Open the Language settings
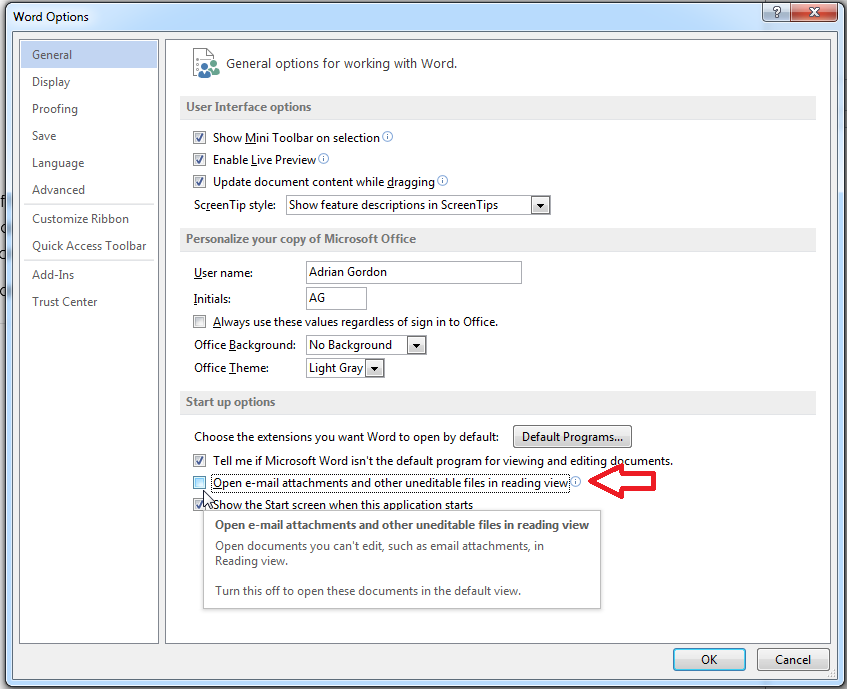 (x=89, y=163)
